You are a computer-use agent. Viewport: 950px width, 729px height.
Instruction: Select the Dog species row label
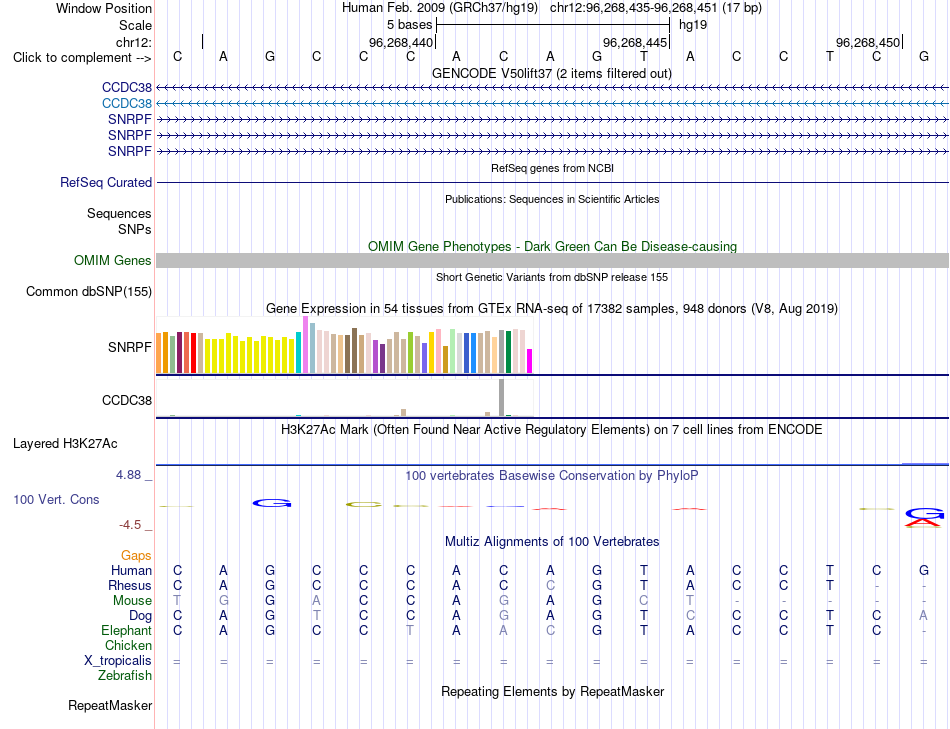pyautogui.click(x=141, y=616)
